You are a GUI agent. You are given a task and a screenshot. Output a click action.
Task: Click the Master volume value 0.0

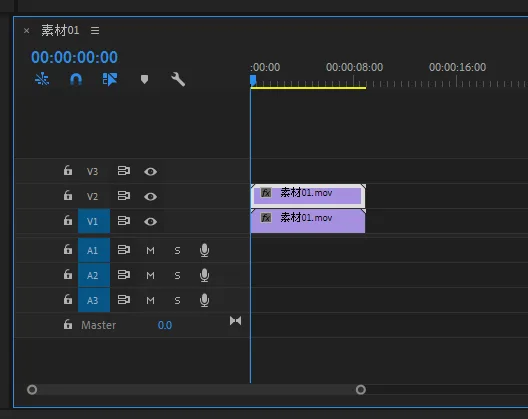pyautogui.click(x=165, y=325)
